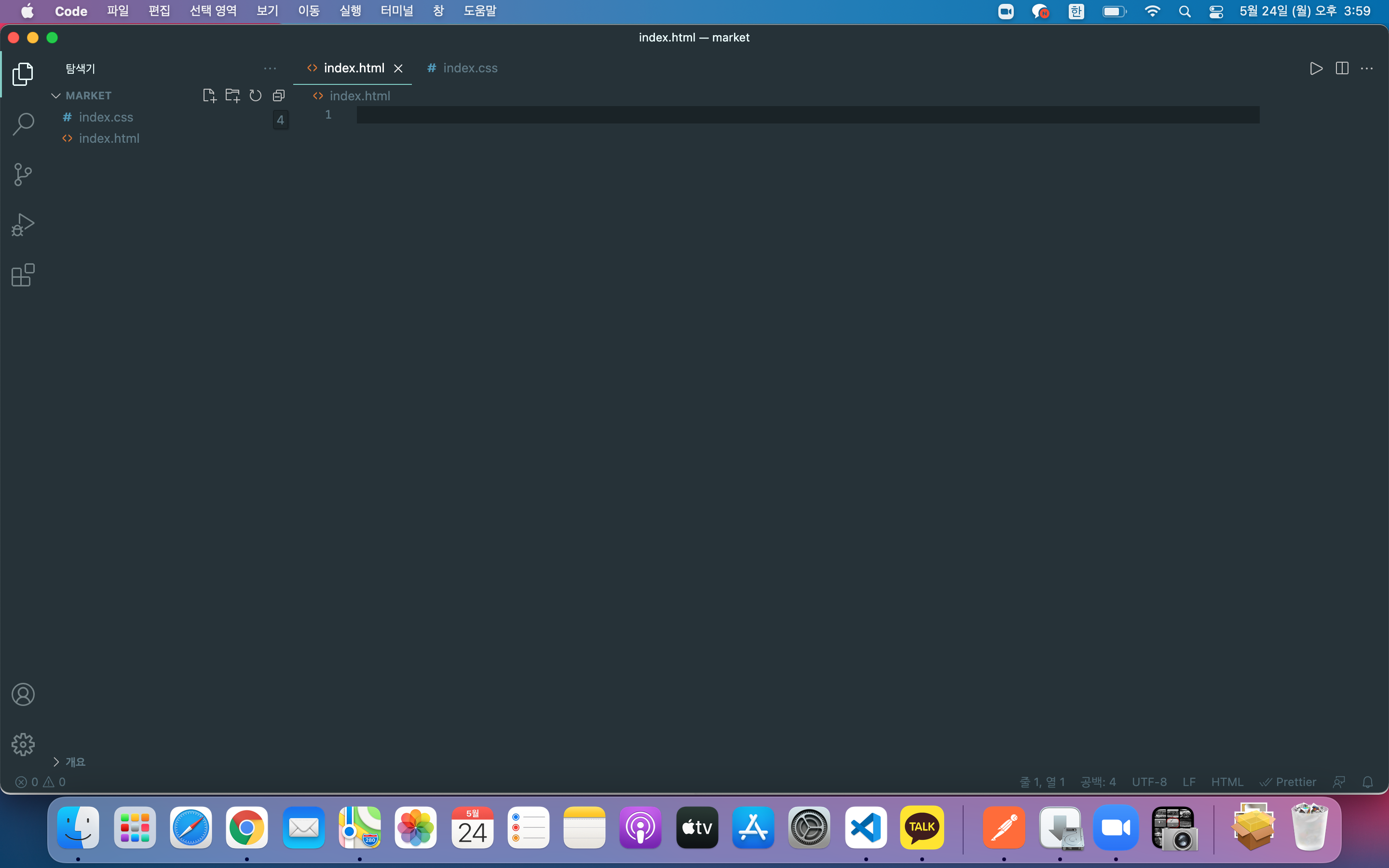
Task: Split the editor to the right
Action: coord(1342,68)
